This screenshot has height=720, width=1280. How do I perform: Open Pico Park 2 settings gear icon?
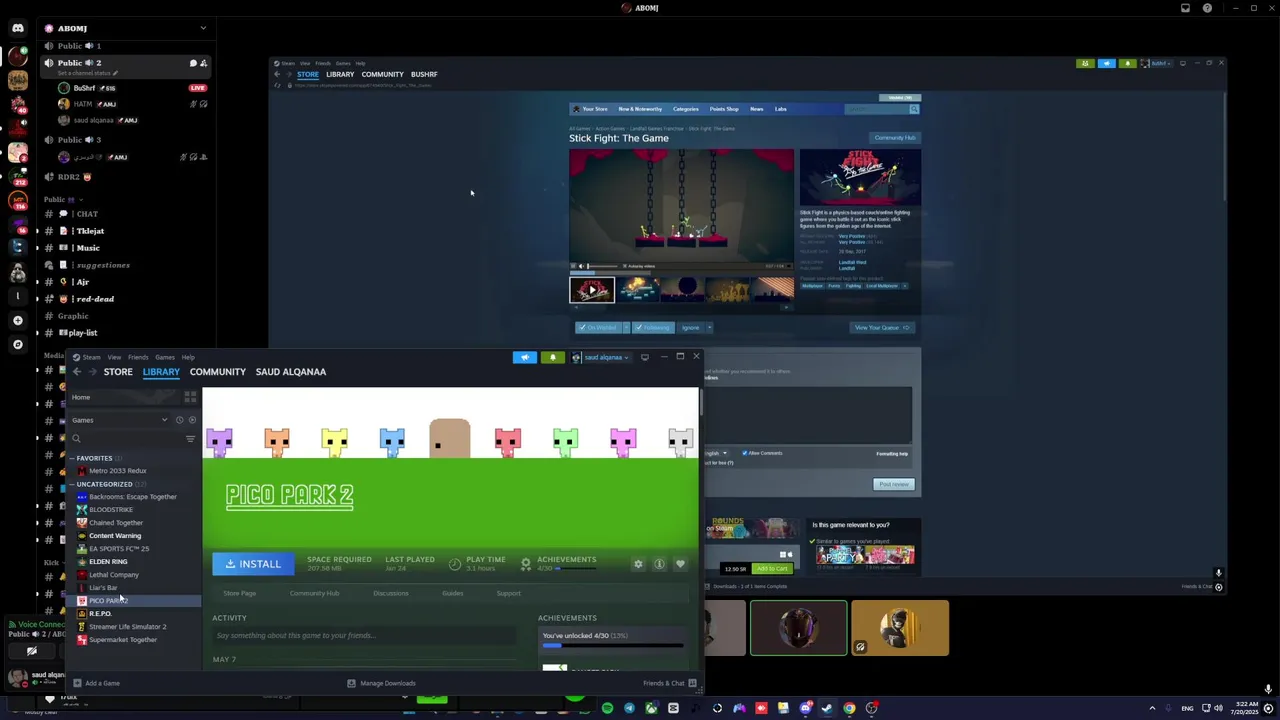click(x=638, y=564)
